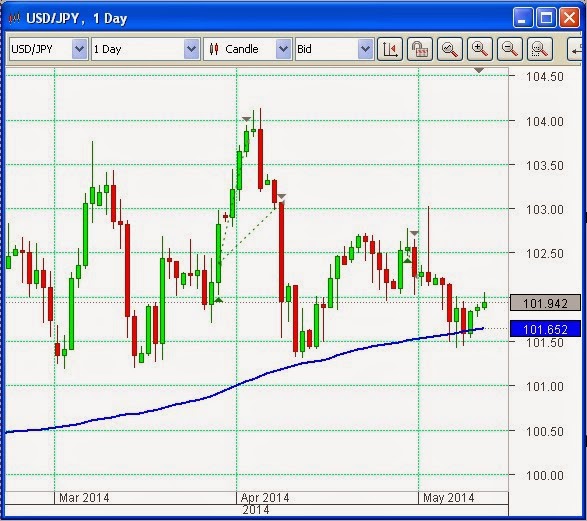Click the gray triangle marker at chart top
Image resolution: width=587 pixels, height=521 pixels.
[479, 70]
